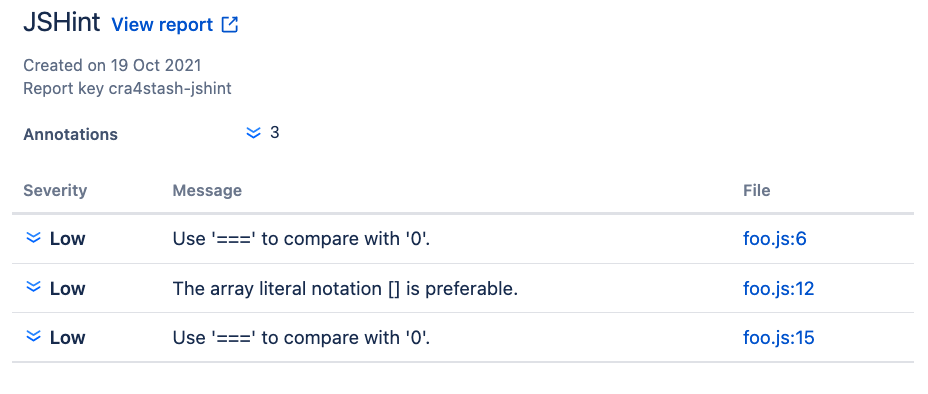Select the array literal notation message text
Screen dimensions: 928x394
click(x=345, y=289)
